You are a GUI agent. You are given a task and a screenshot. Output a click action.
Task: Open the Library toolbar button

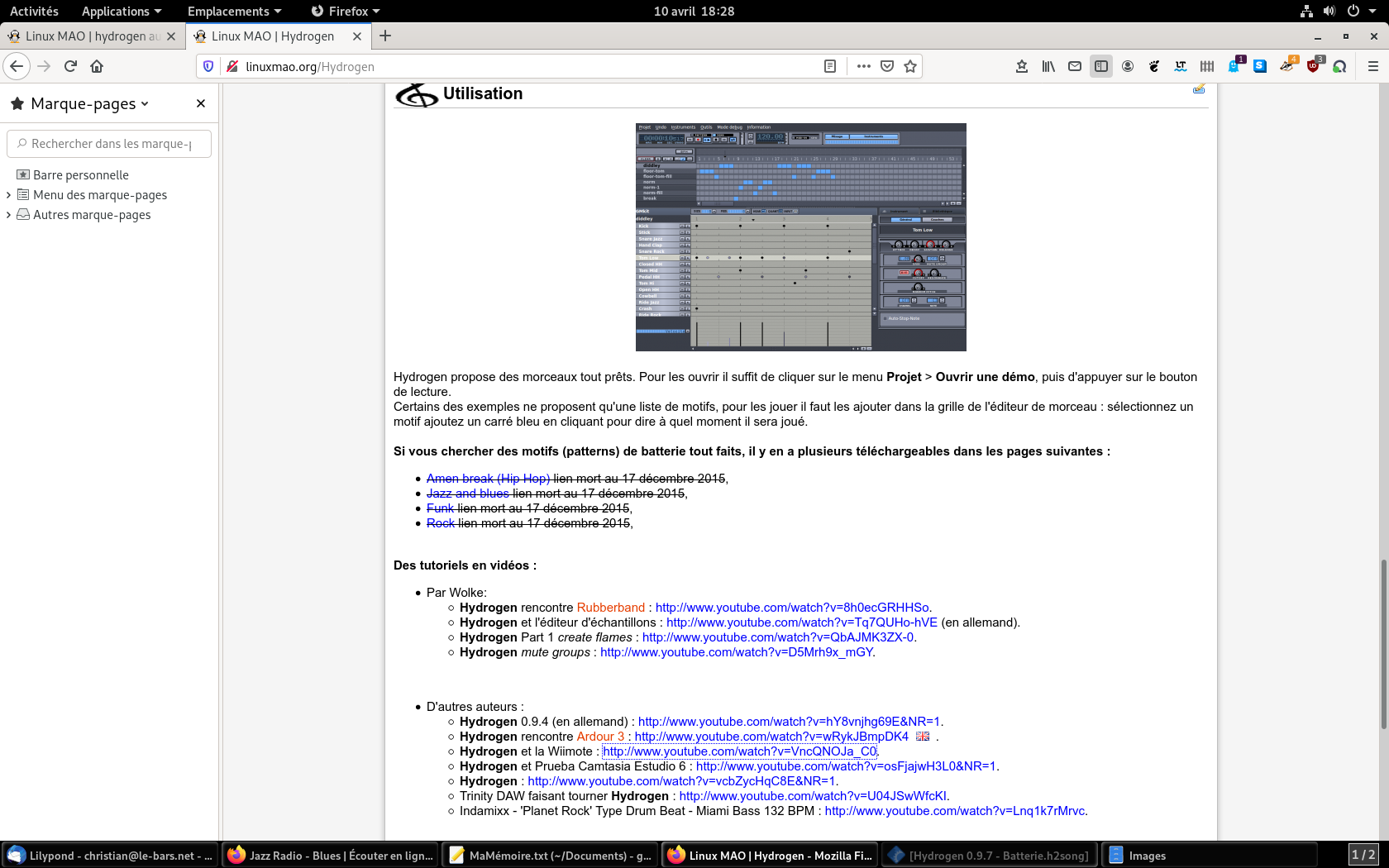coord(1048,66)
